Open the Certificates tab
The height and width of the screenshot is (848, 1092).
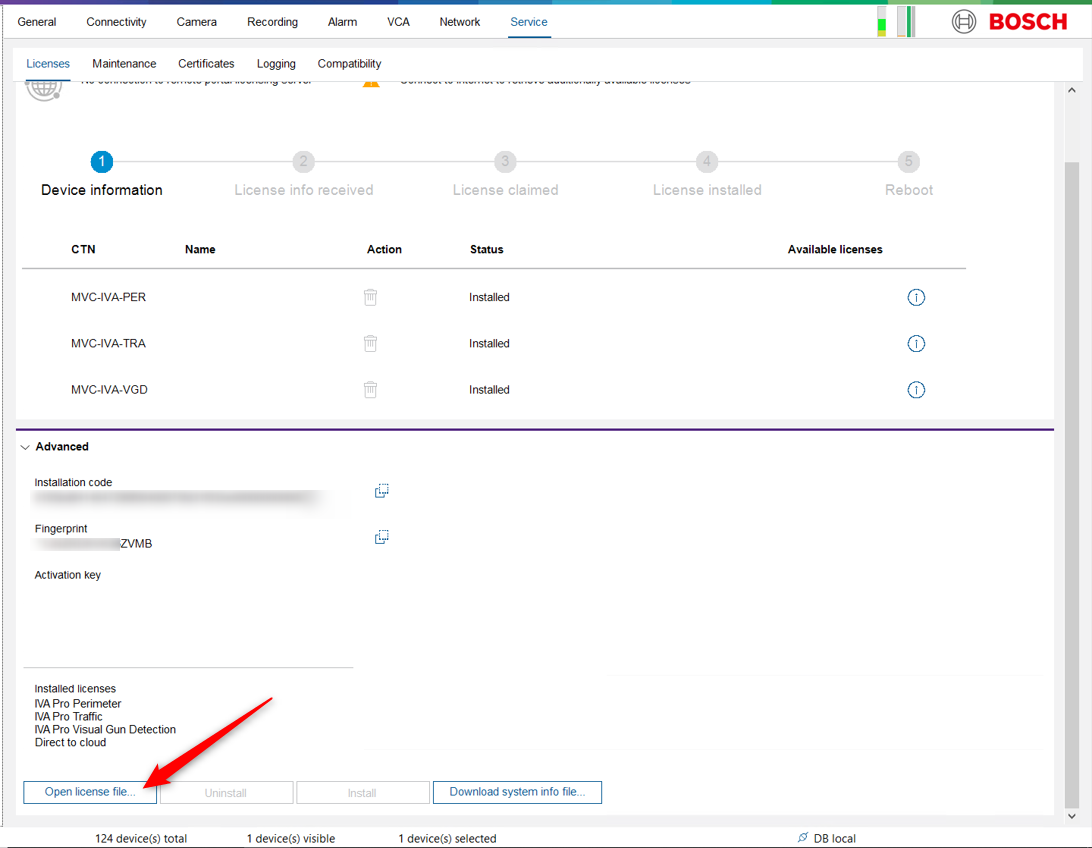[206, 64]
